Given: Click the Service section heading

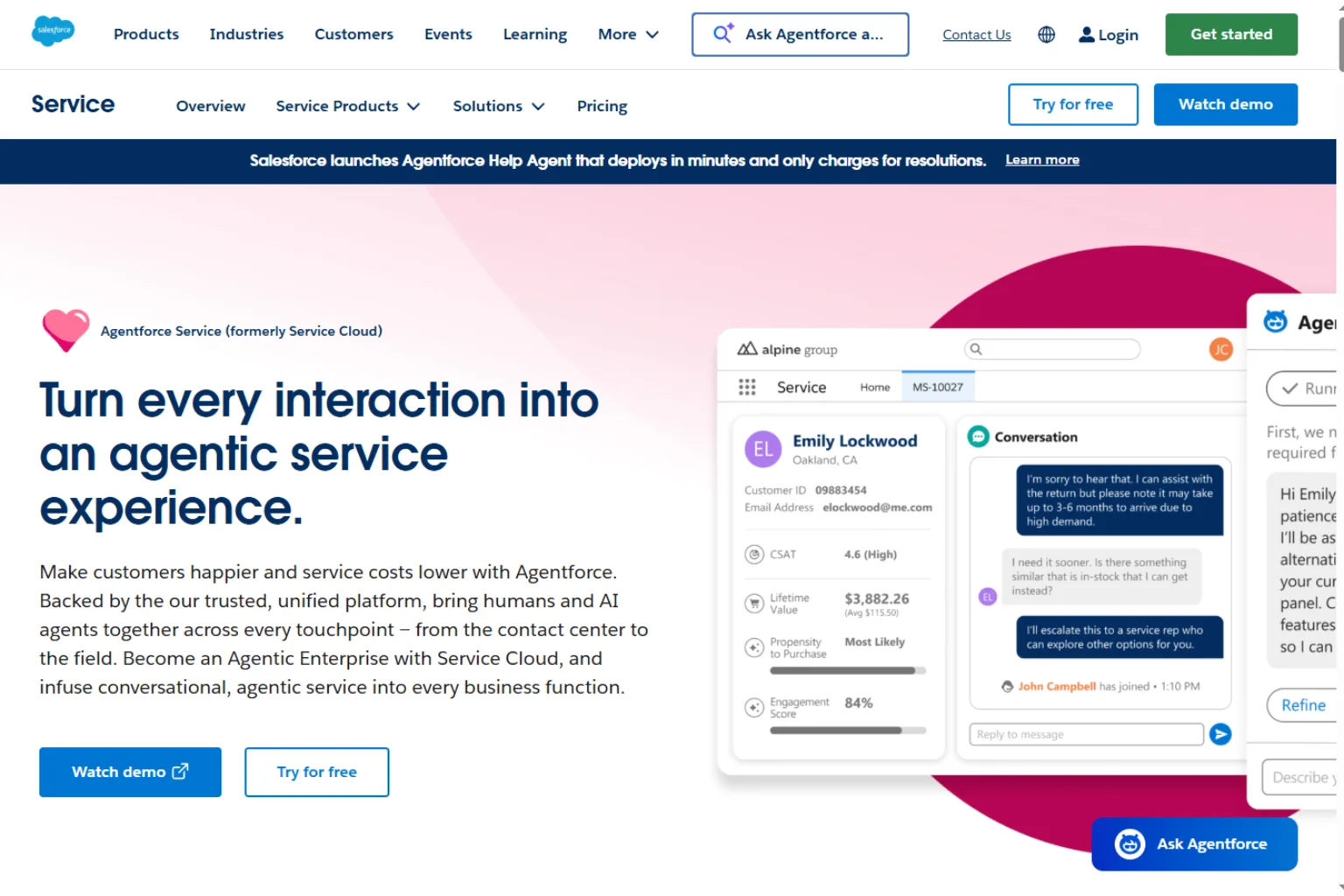Looking at the screenshot, I should (73, 104).
